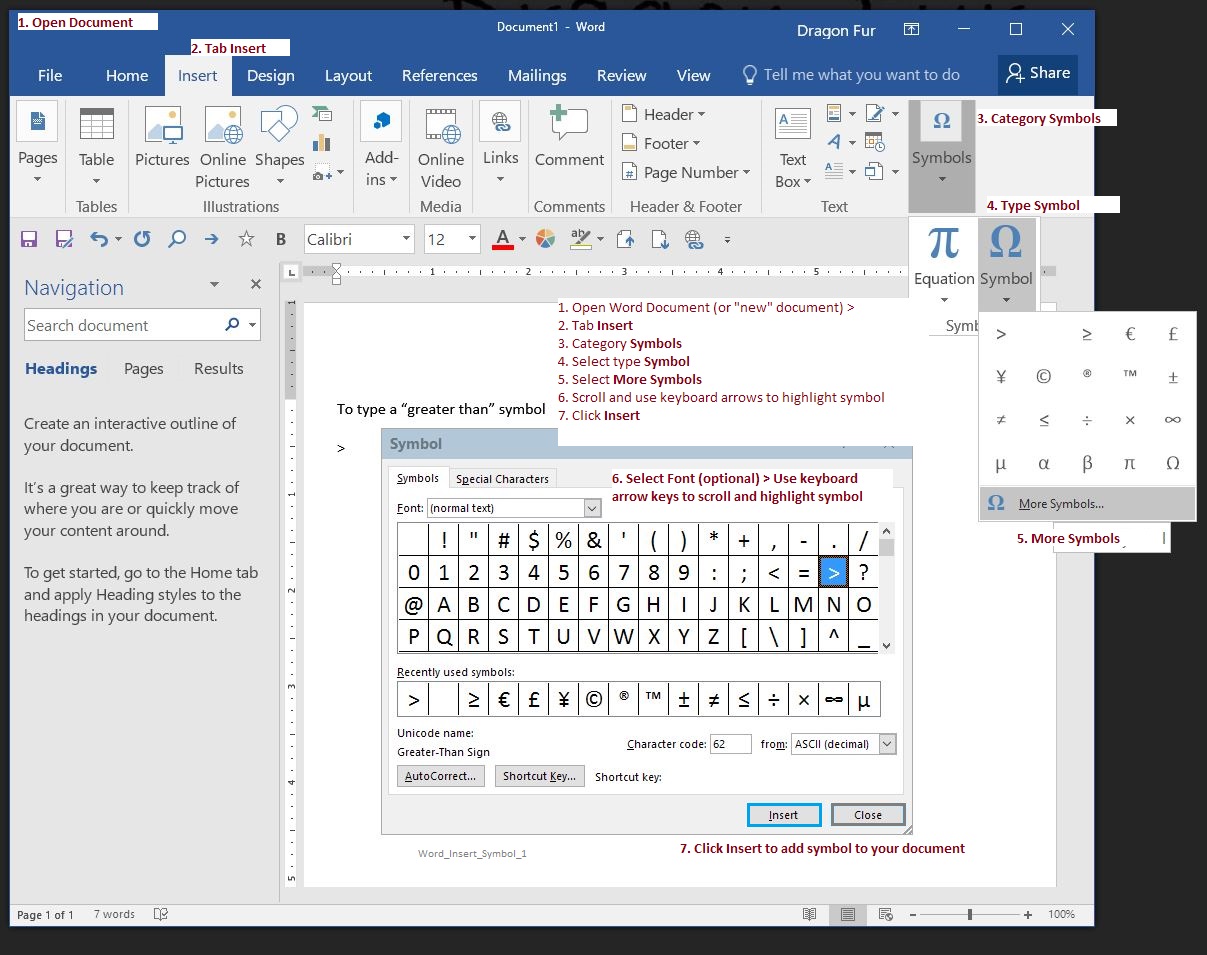Click the Shortcut Key button
This screenshot has width=1207, height=955.
pos(539,776)
